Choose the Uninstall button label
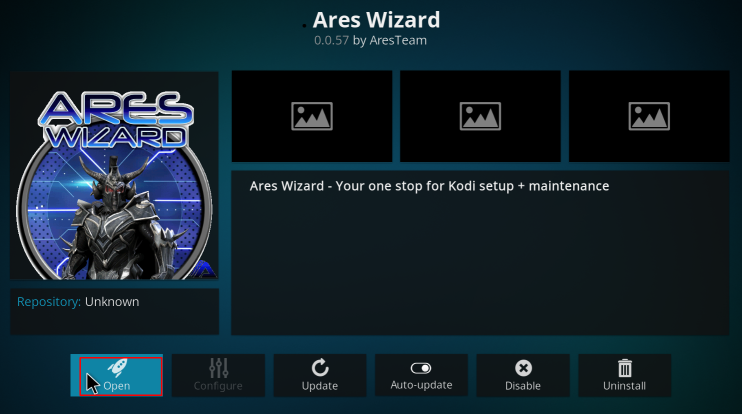Viewport: 742px width, 414px height. 624,386
